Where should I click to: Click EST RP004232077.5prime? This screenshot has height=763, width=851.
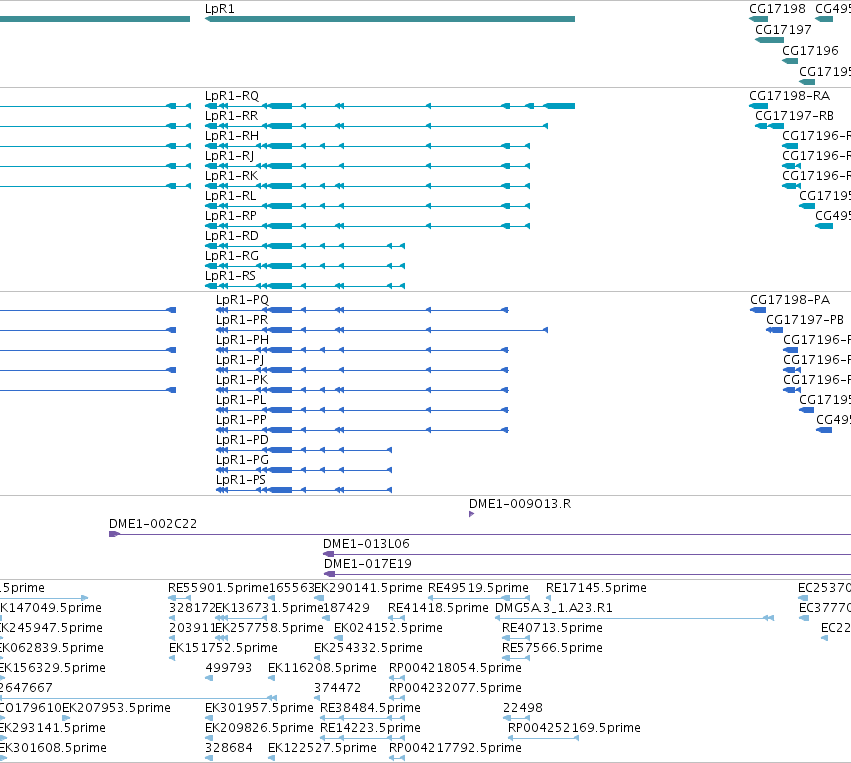coord(455,688)
